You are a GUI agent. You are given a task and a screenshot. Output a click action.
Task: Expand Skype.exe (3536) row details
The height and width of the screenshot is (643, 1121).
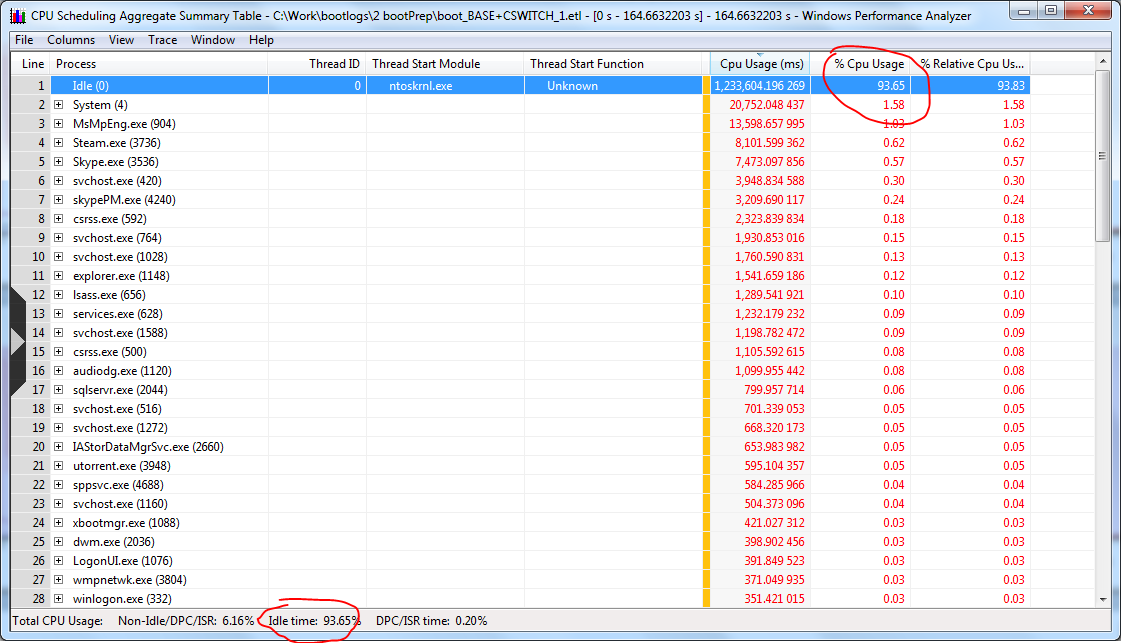point(59,162)
